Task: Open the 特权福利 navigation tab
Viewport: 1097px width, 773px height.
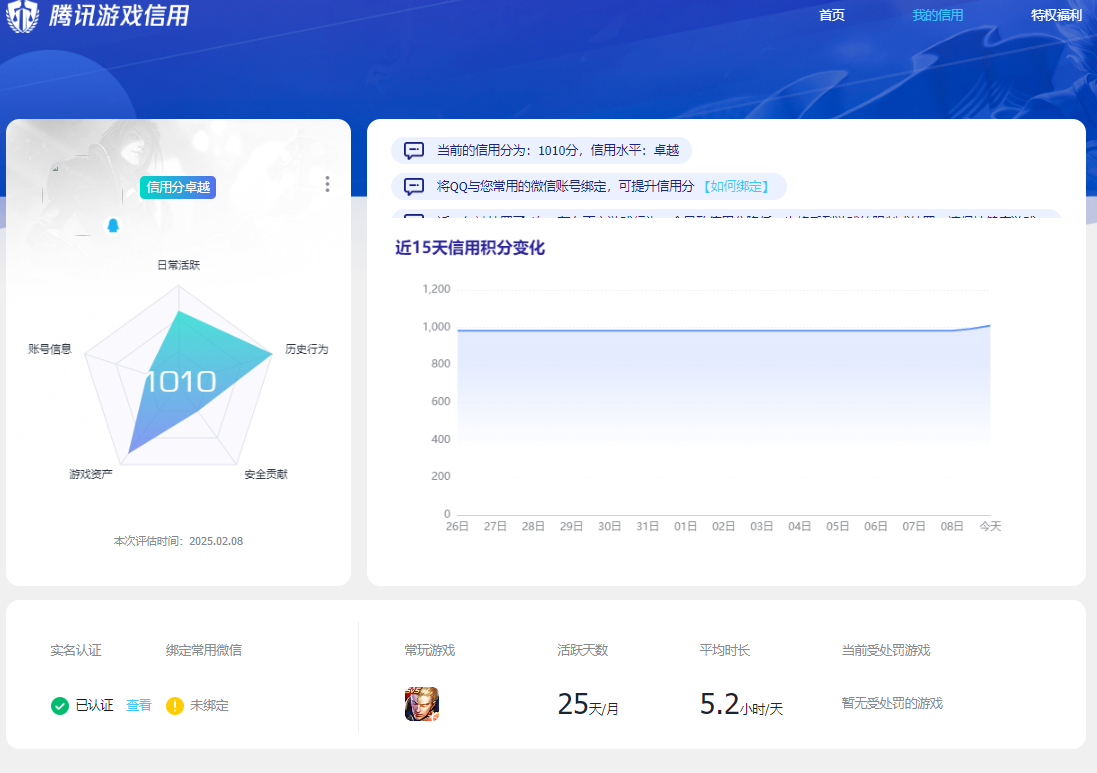Action: click(1056, 15)
